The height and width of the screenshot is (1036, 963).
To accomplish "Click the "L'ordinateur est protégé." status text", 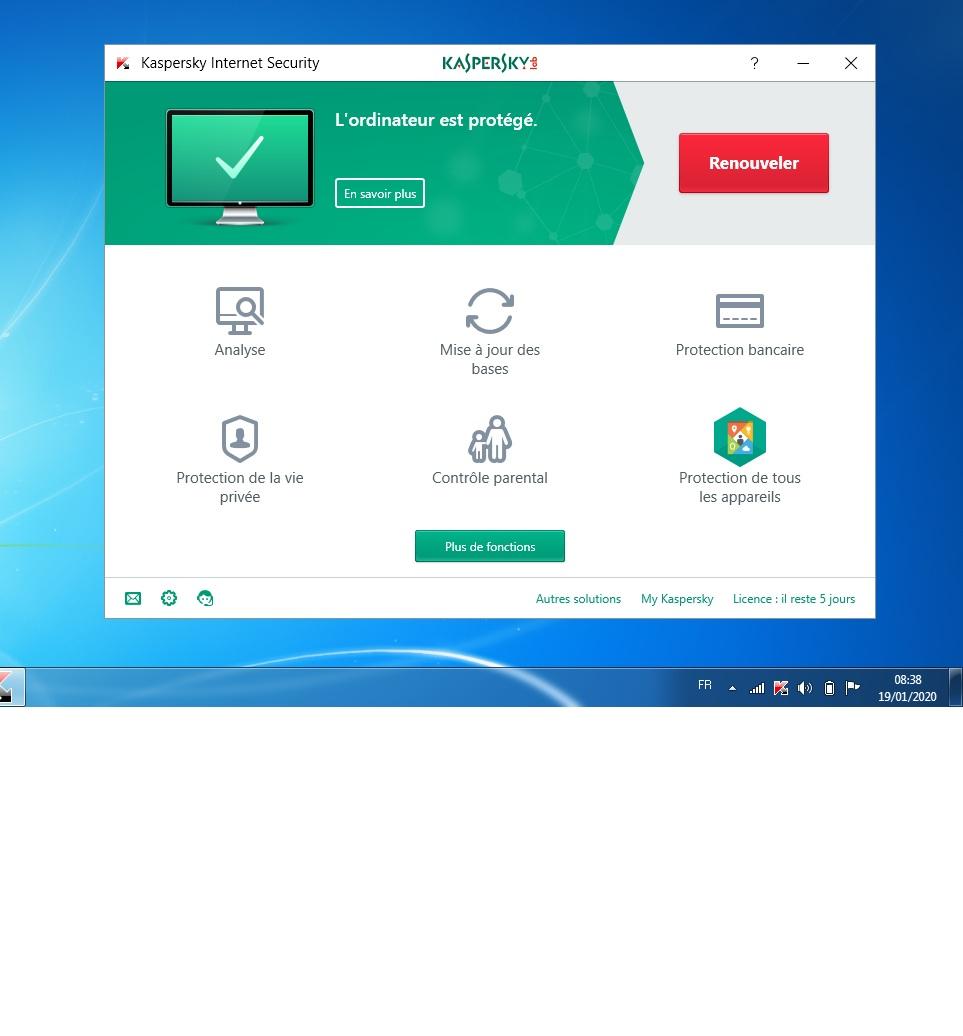I will 436,120.
